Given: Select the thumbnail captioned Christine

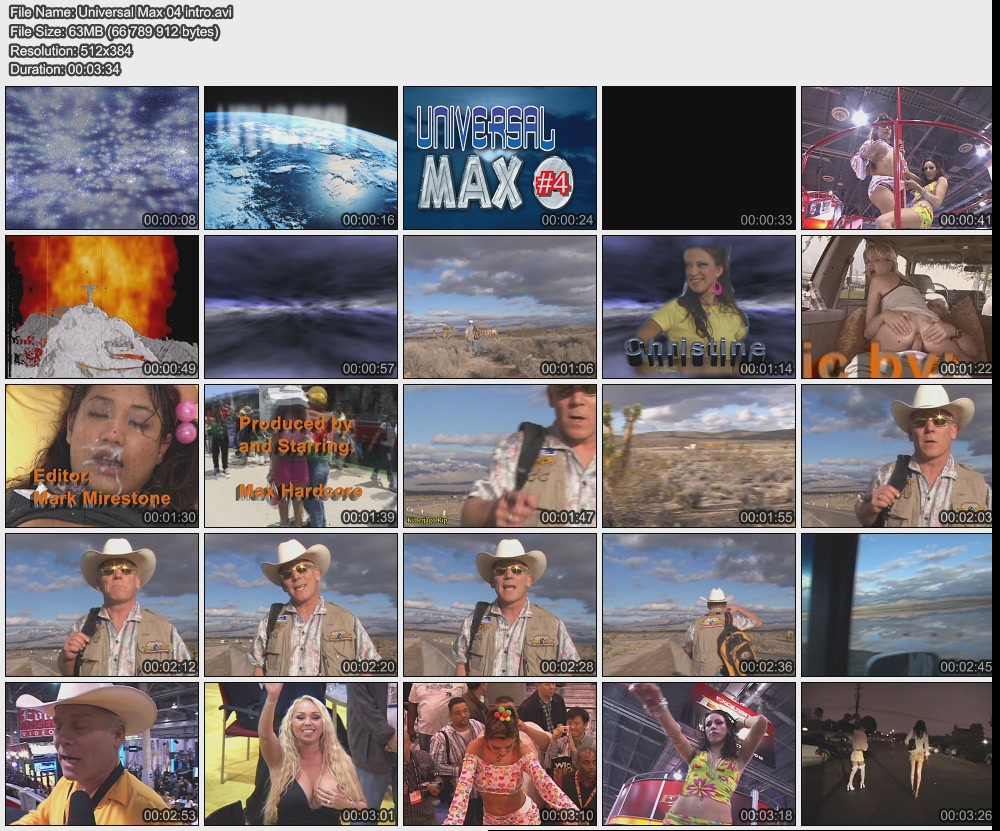Looking at the screenshot, I should (698, 307).
